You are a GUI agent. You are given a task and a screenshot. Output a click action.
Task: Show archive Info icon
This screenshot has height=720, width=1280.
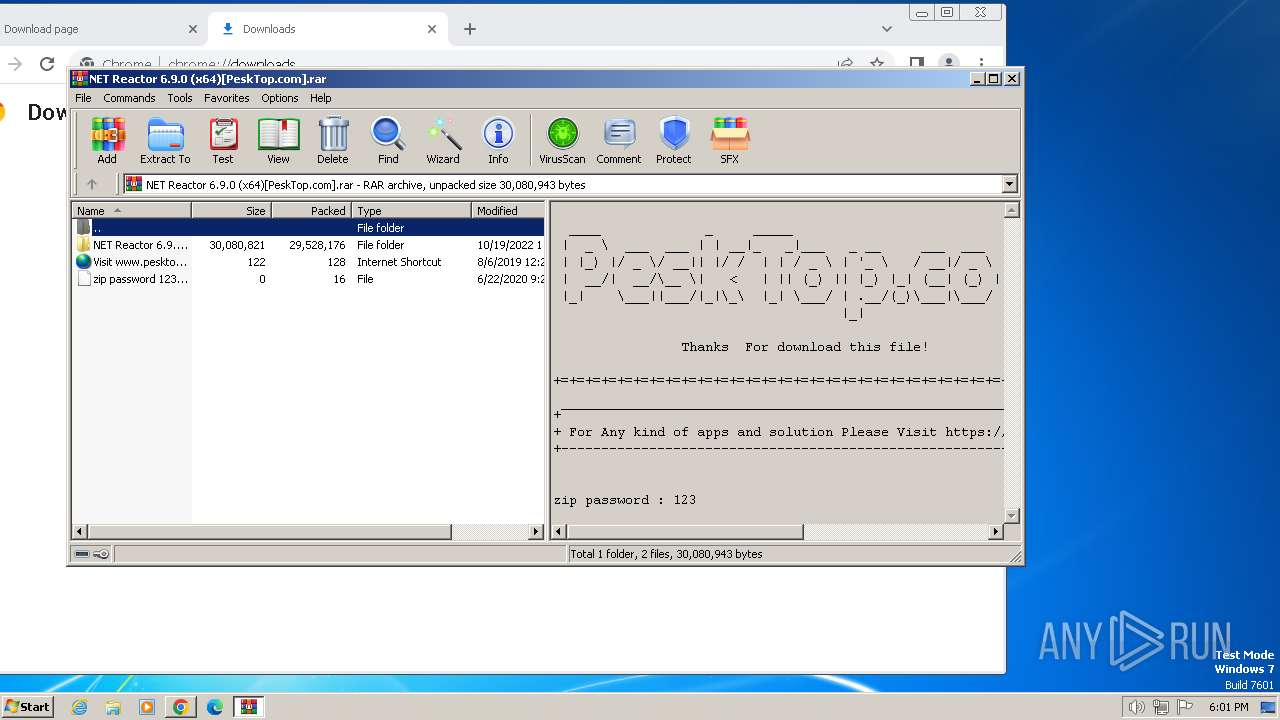pos(498,140)
